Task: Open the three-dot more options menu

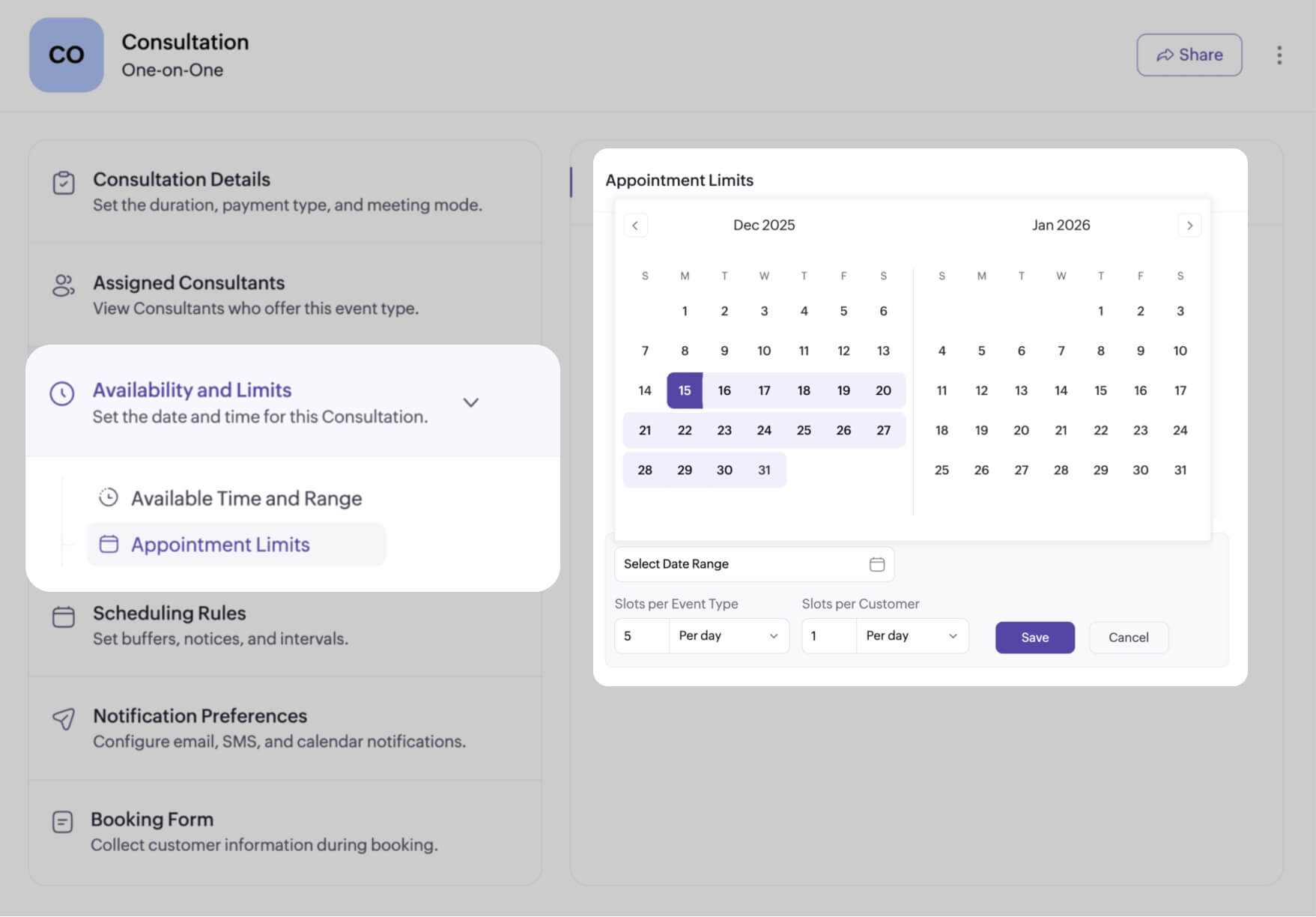Action: pyautogui.click(x=1279, y=55)
